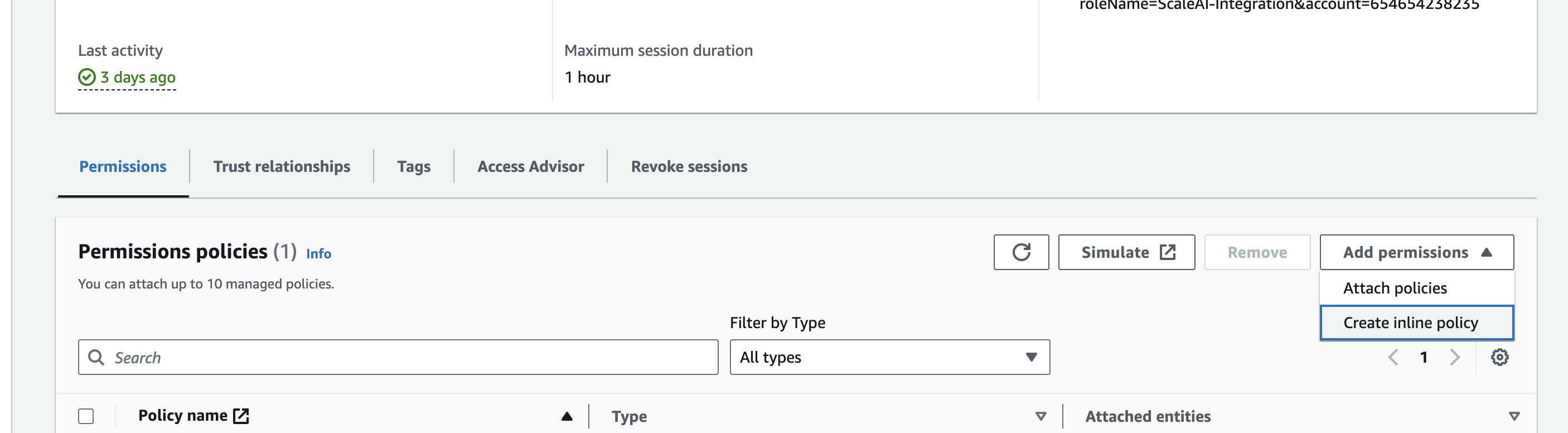Screen dimensions: 1568x433
Task: Go to next page of policies
Action: pyautogui.click(x=1455, y=358)
